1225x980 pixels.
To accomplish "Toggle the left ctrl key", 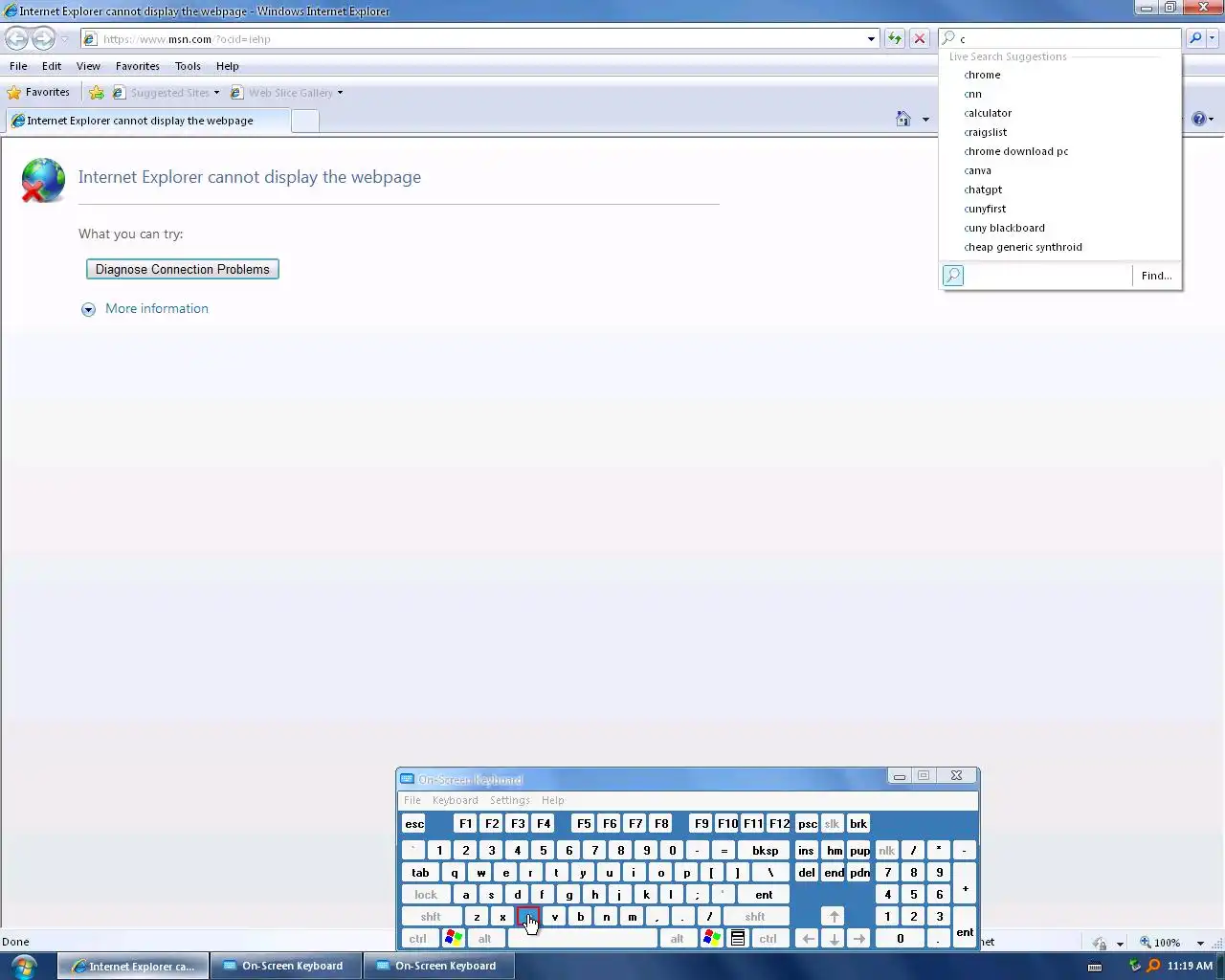I will 418,939.
